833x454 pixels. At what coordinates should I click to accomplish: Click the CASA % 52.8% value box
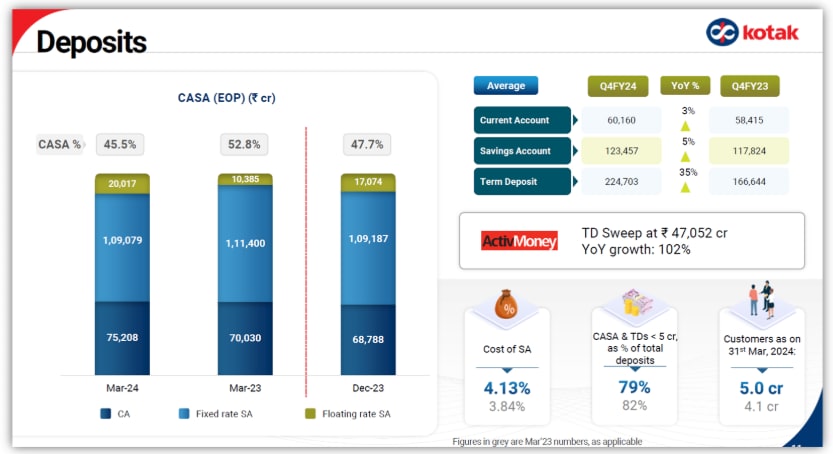pos(244,144)
